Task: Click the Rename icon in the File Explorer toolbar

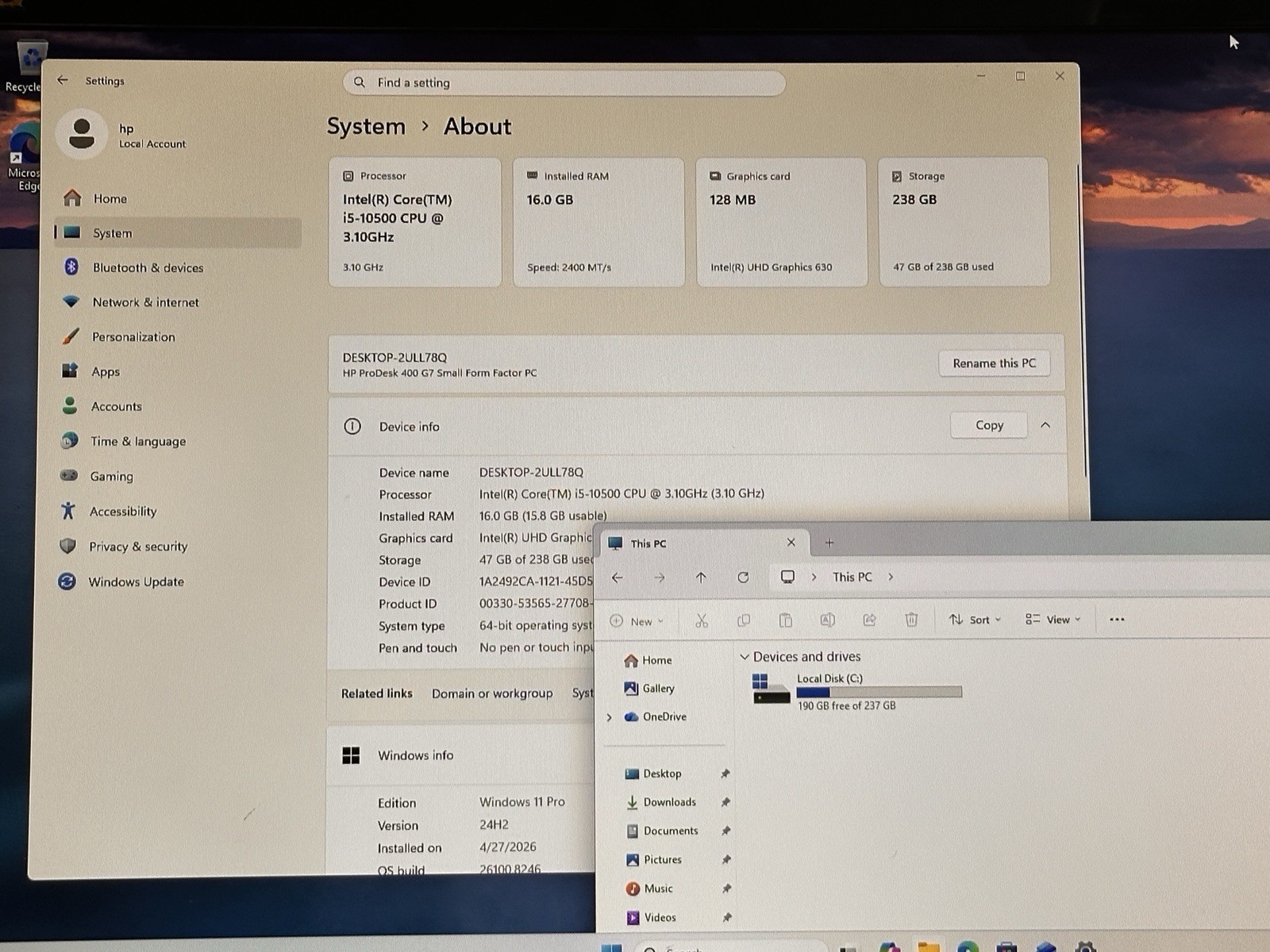Action: (827, 620)
